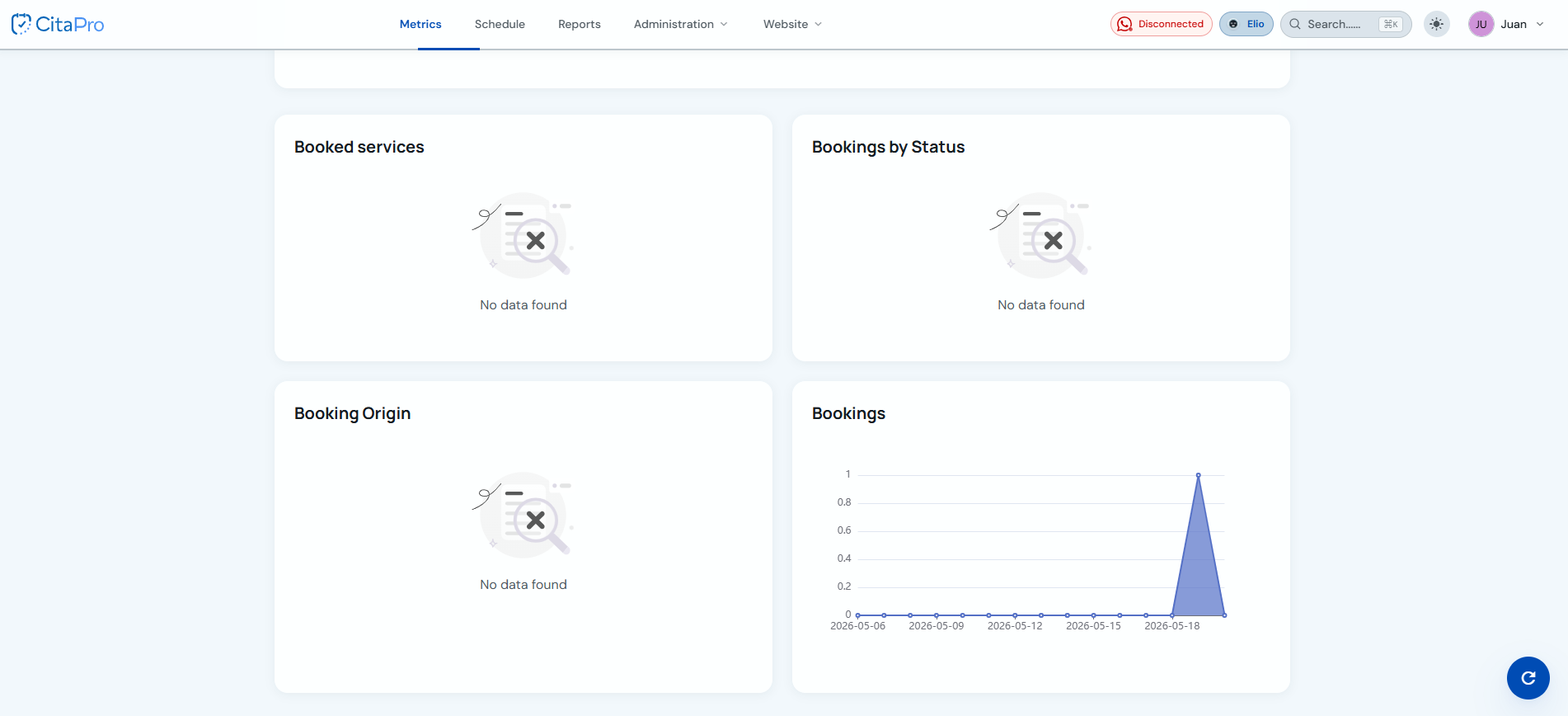Viewport: 1568px width, 716px height.
Task: Focus the Search input field
Action: 1345,24
